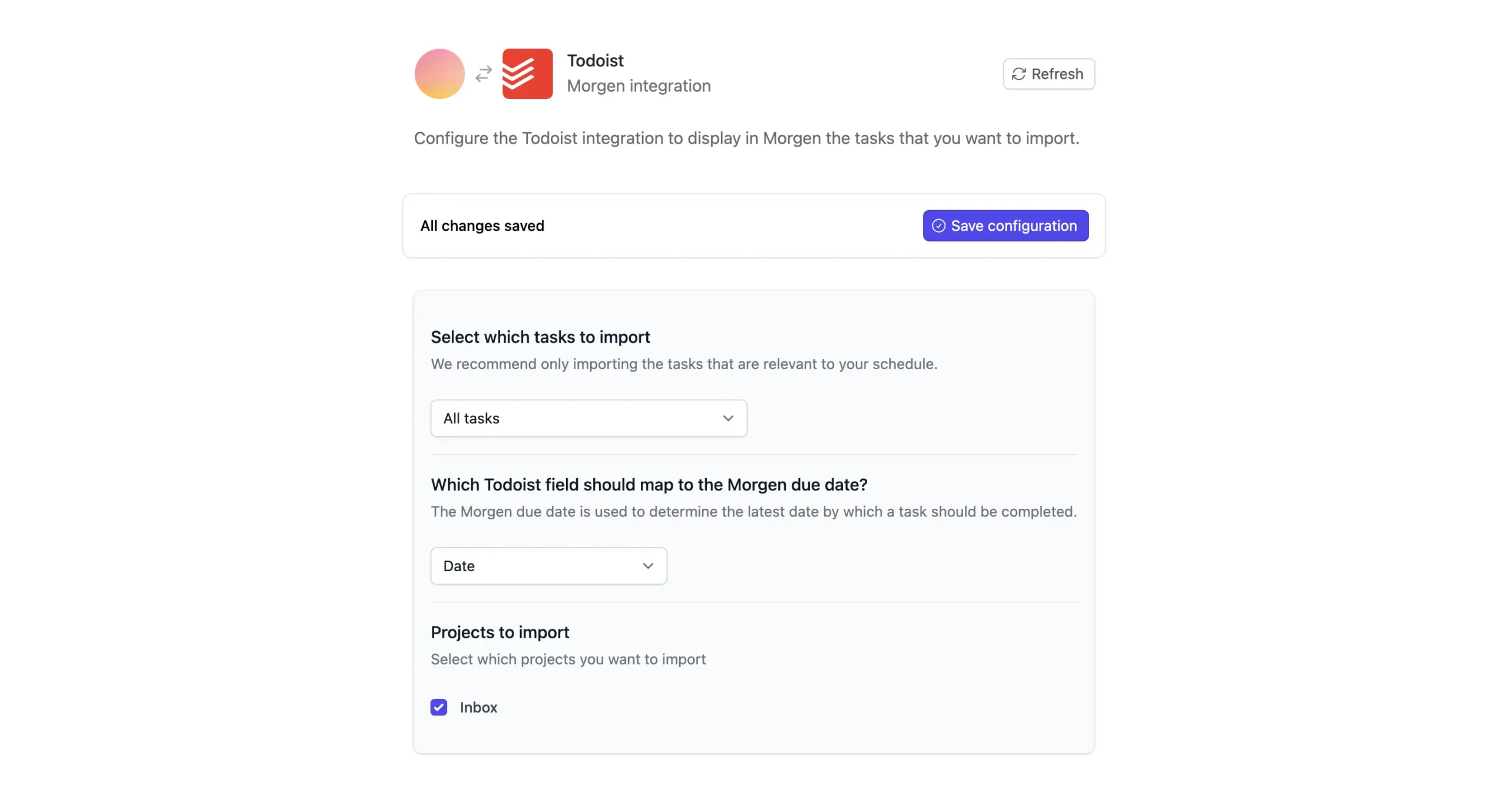Click the chevron on the All tasks selector
This screenshot has width=1508, height=812.
[x=728, y=418]
